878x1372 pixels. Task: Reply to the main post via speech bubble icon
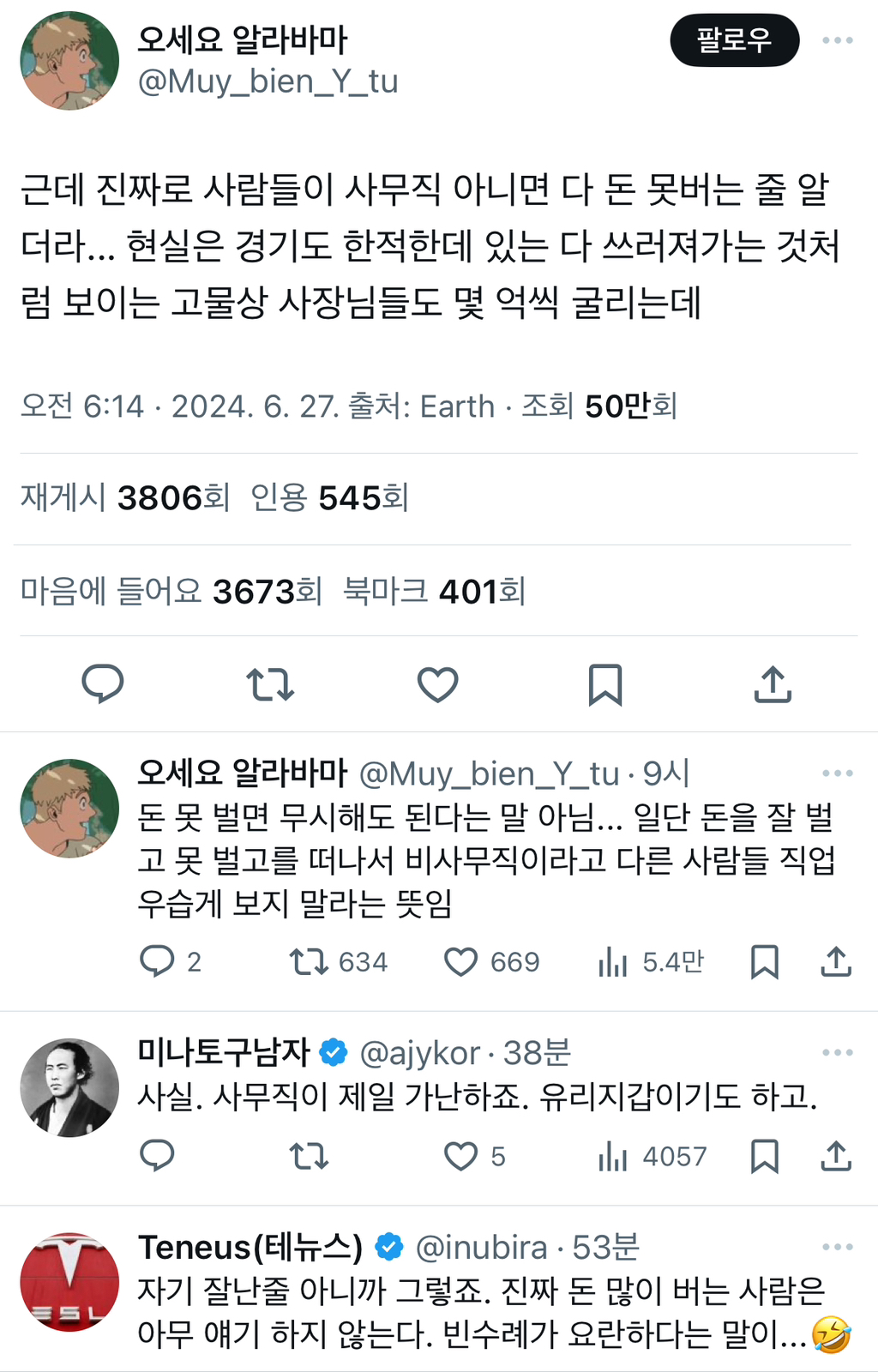click(103, 684)
